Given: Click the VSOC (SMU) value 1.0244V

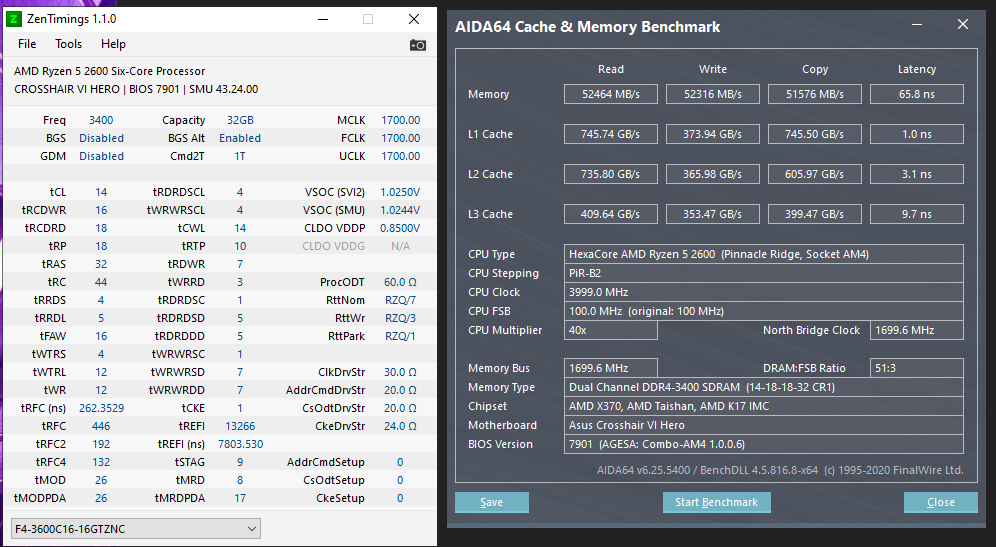Looking at the screenshot, I should coord(400,210).
